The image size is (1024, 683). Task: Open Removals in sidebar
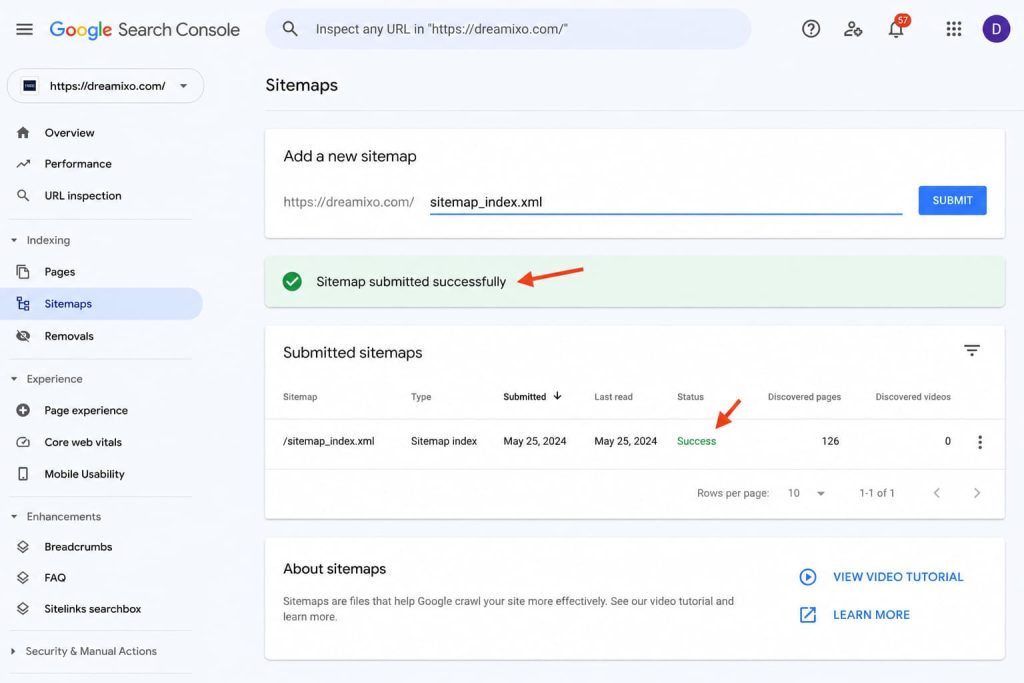click(69, 336)
